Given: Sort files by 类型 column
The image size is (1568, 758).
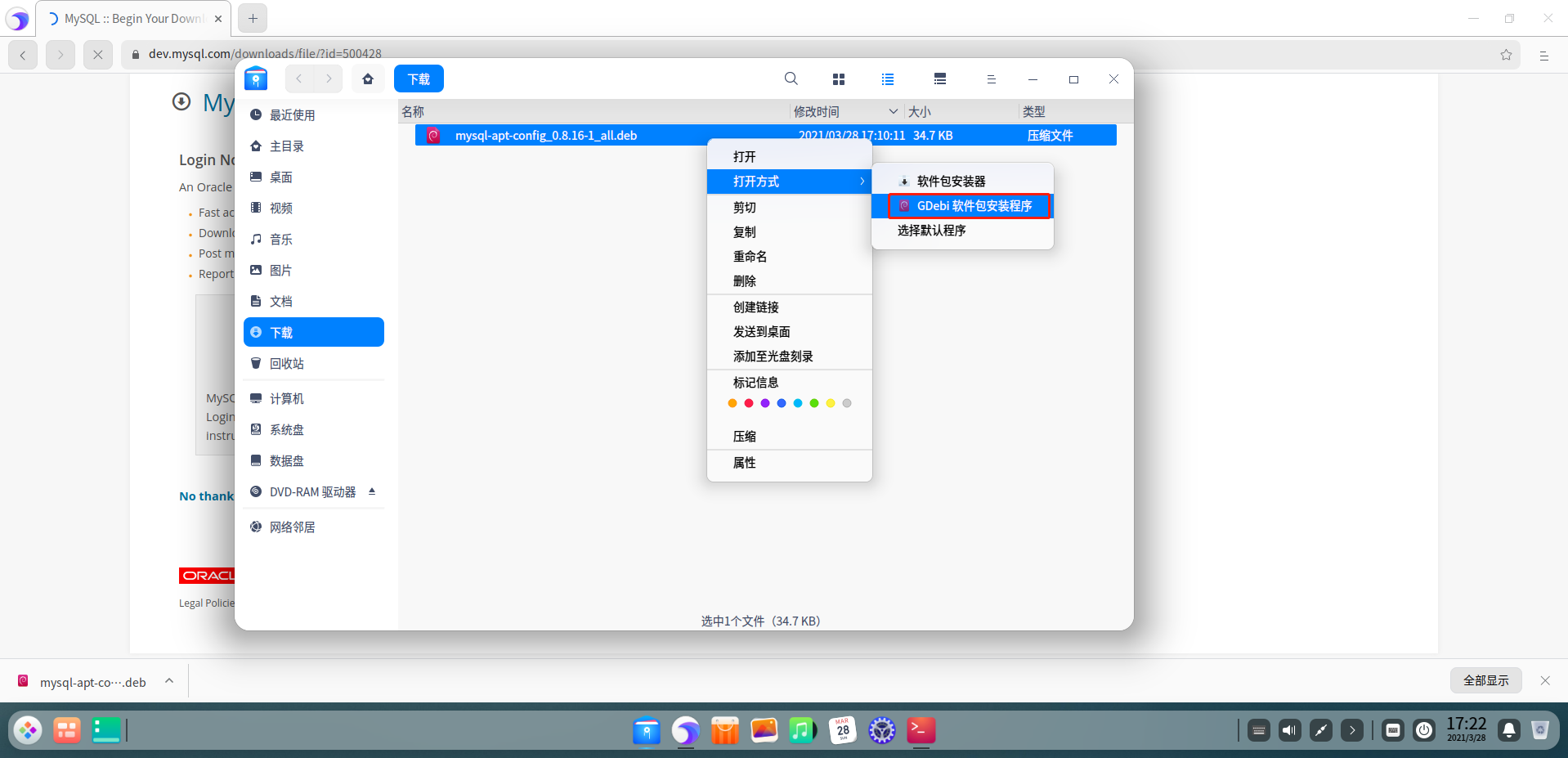Looking at the screenshot, I should pos(1076,112).
